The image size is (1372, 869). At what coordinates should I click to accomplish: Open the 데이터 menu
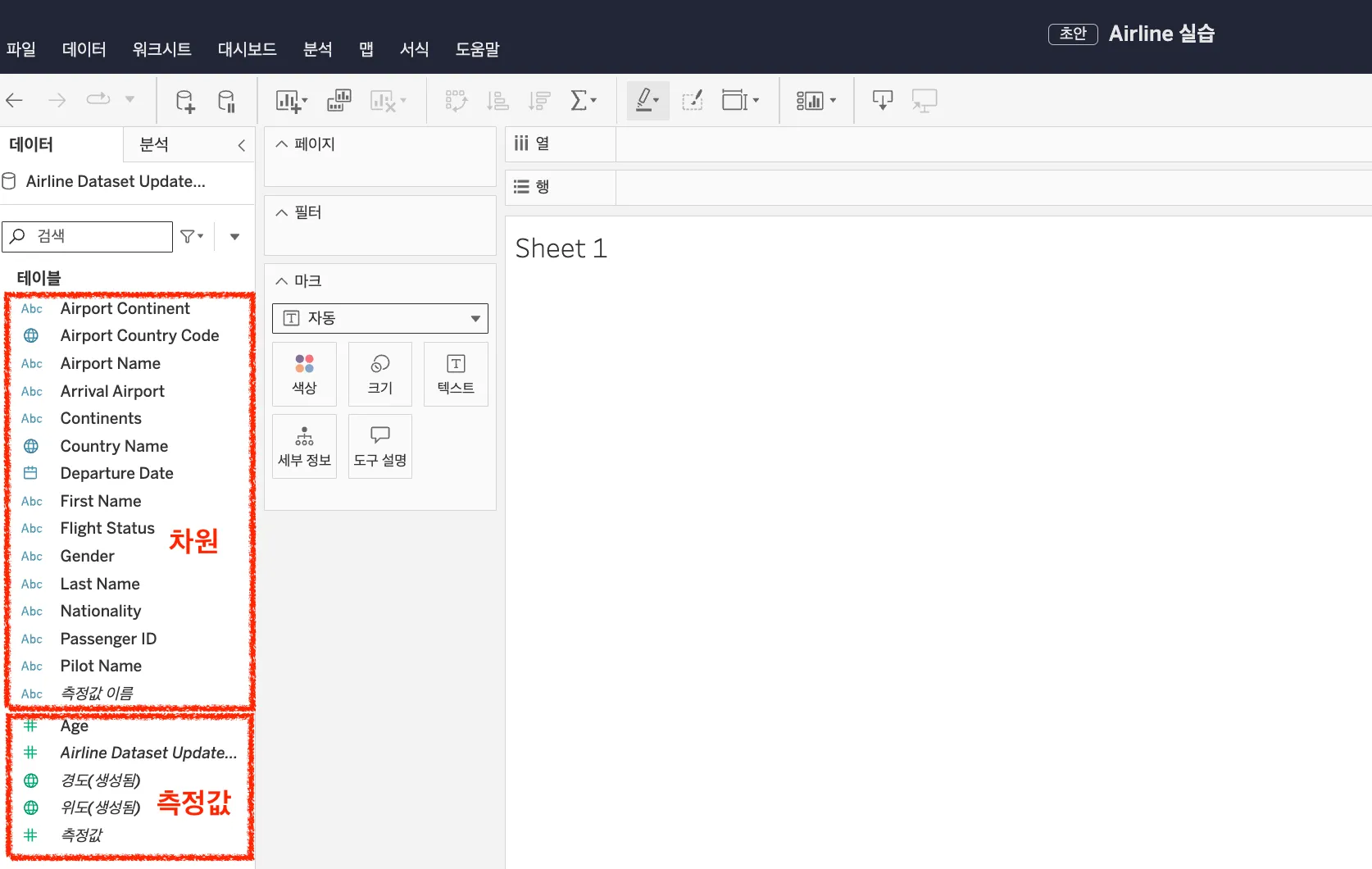84,49
